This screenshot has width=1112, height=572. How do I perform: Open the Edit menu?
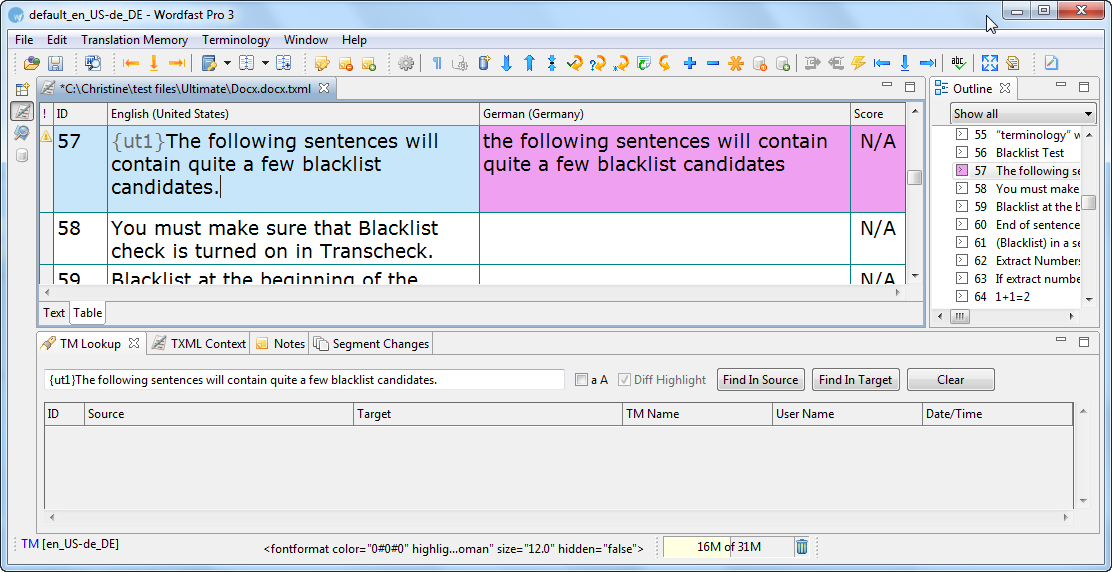[x=57, y=40]
